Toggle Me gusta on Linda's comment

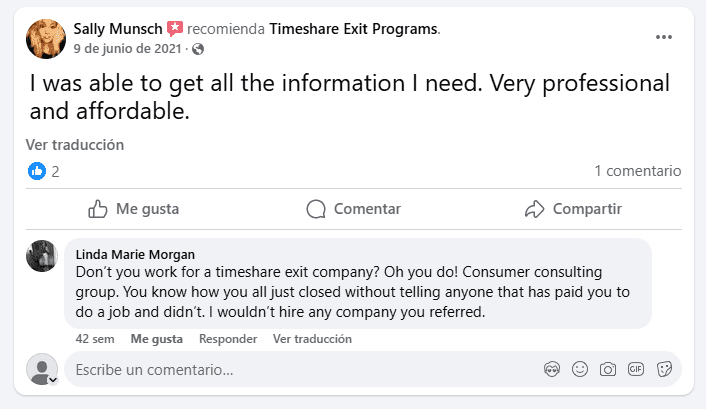(156, 339)
